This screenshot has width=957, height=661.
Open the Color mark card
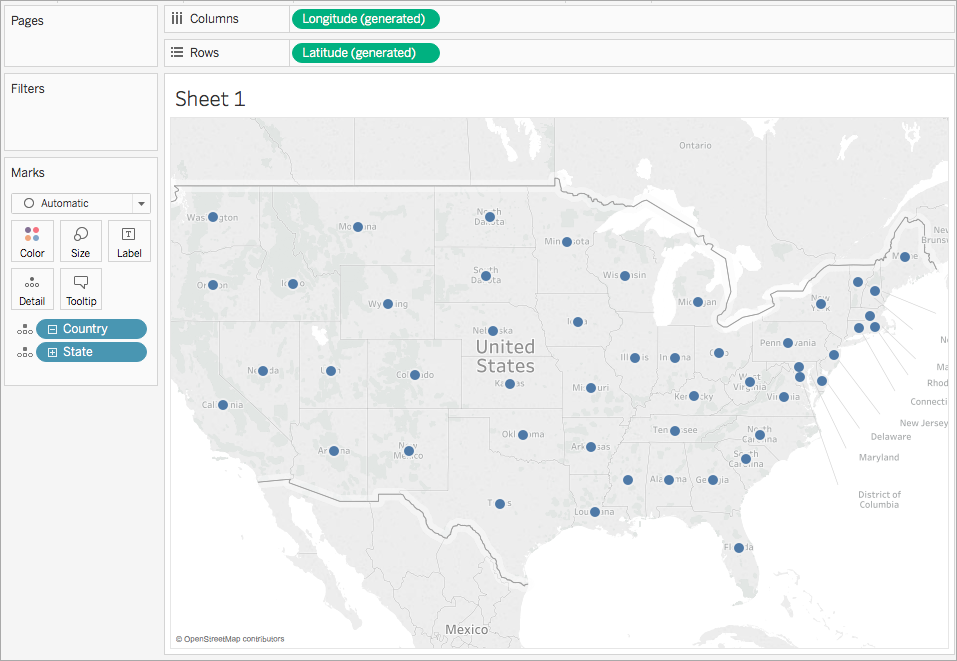[x=32, y=241]
